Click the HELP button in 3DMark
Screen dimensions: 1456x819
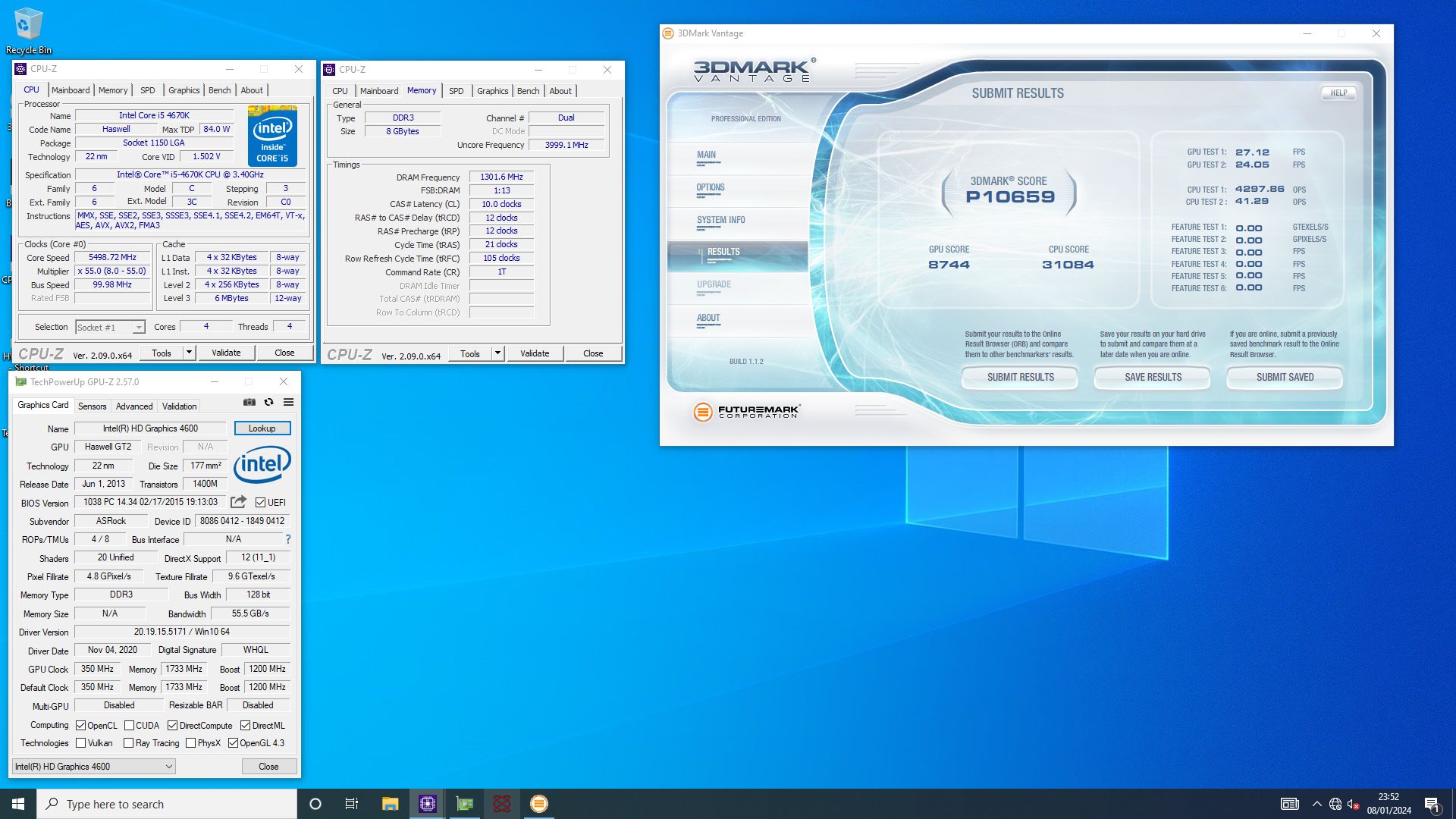(x=1338, y=93)
